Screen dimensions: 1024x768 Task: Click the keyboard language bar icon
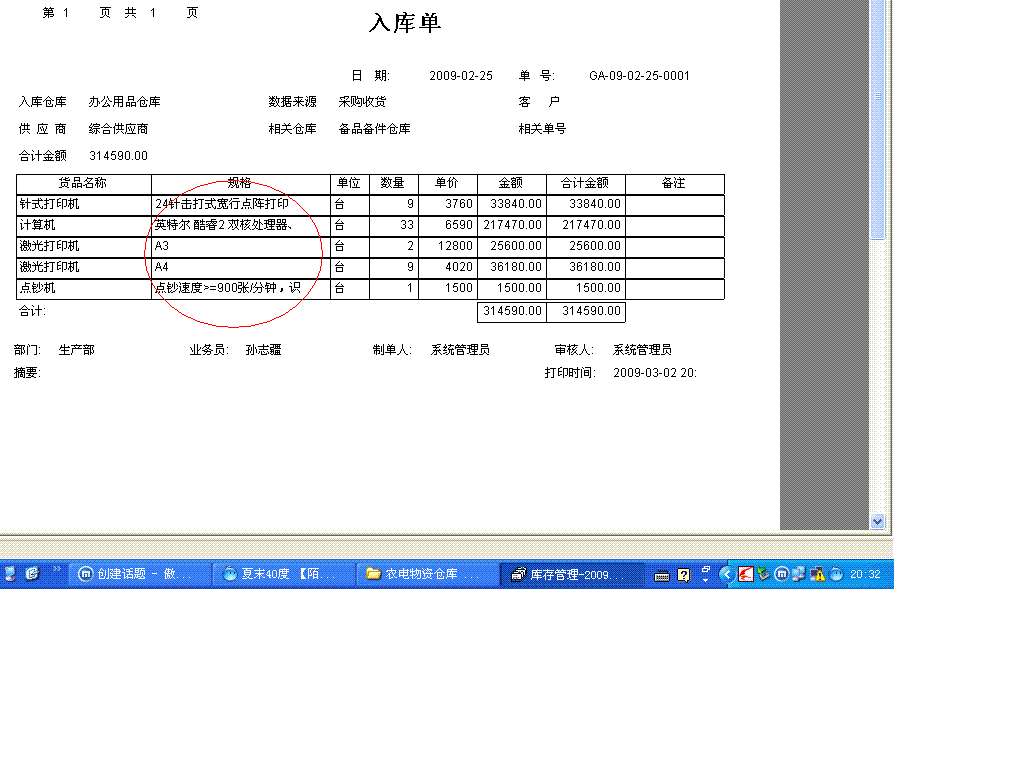[662, 575]
